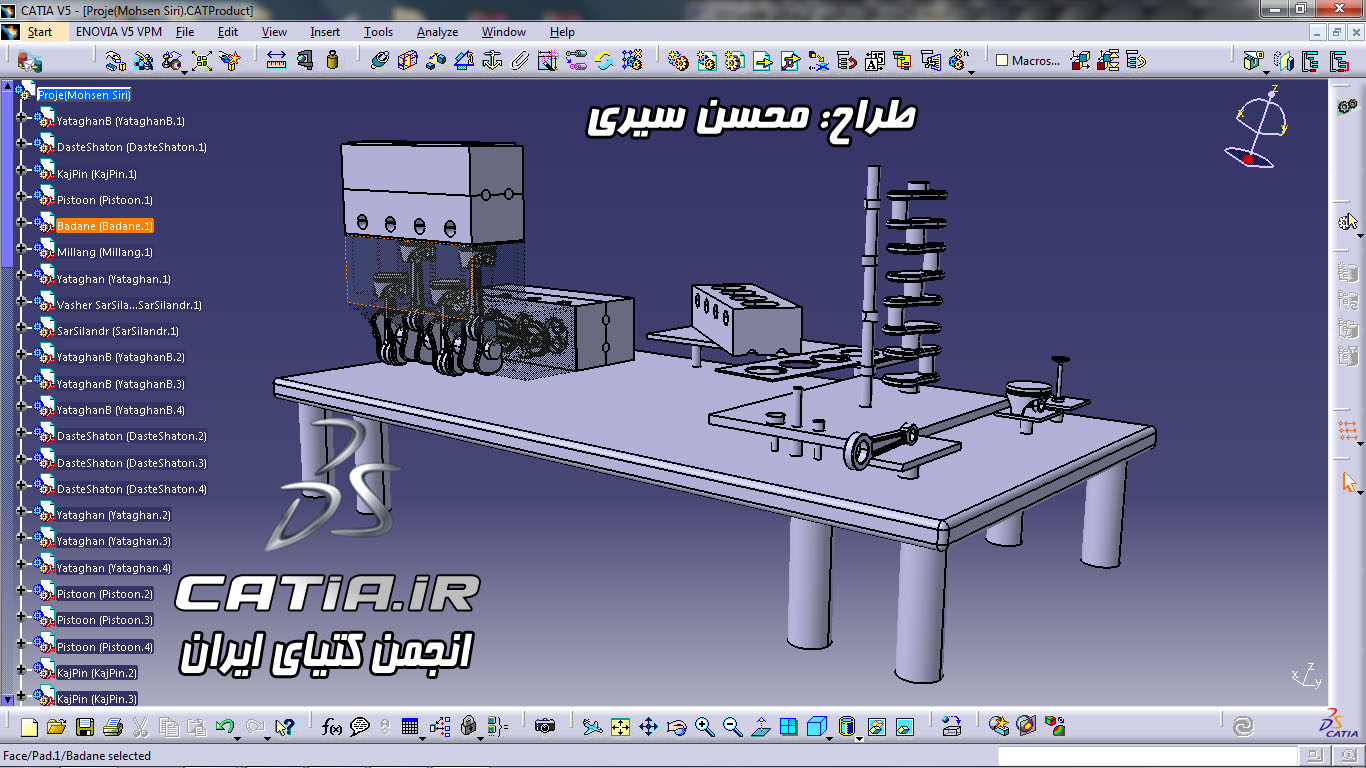Image resolution: width=1366 pixels, height=768 pixels.
Task: Click the Select arrow on right toolbar
Action: point(1348,482)
